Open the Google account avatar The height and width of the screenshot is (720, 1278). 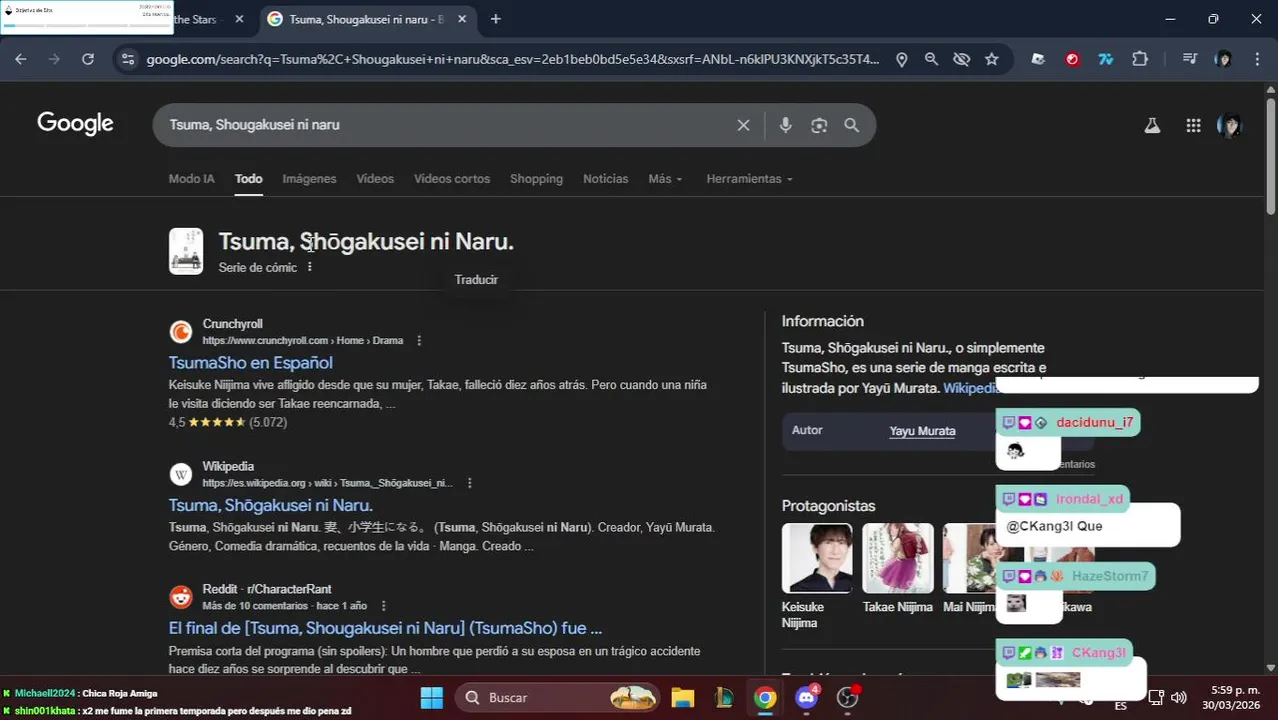tap(1230, 125)
